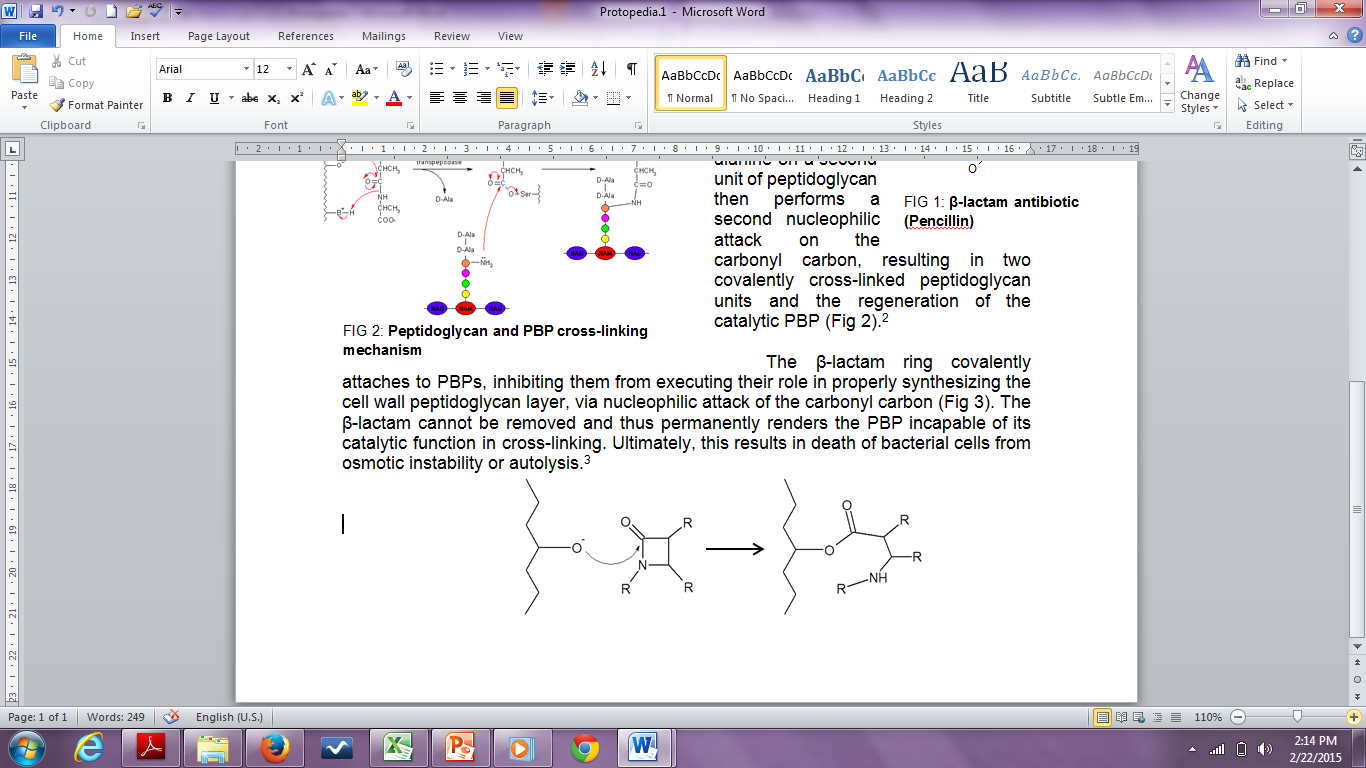This screenshot has height=768, width=1366.
Task: Open the font size dropdown
Action: click(290, 69)
